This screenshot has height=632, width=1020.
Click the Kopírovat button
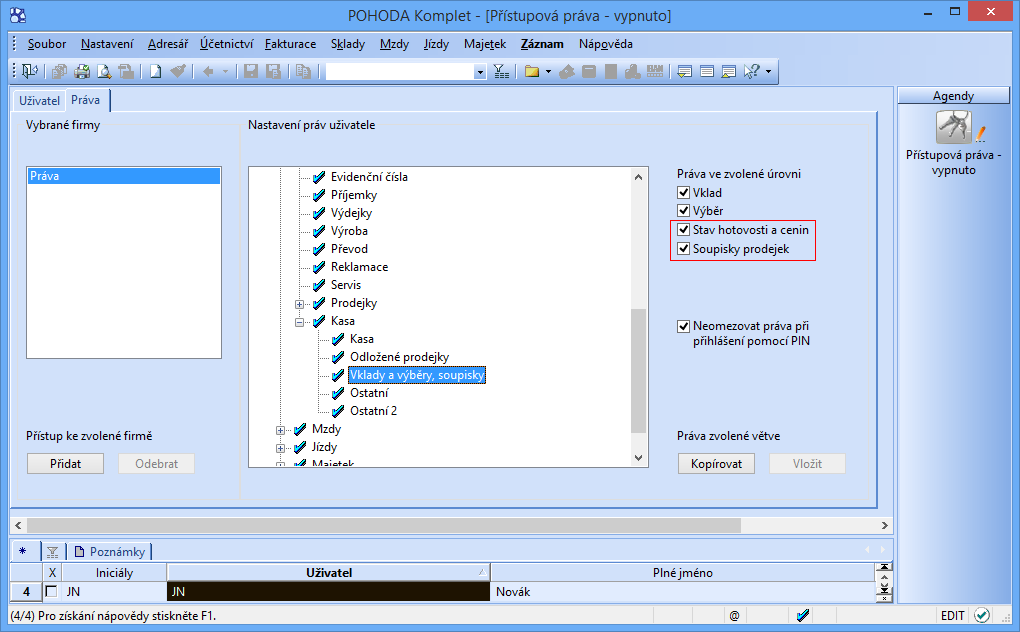point(716,464)
